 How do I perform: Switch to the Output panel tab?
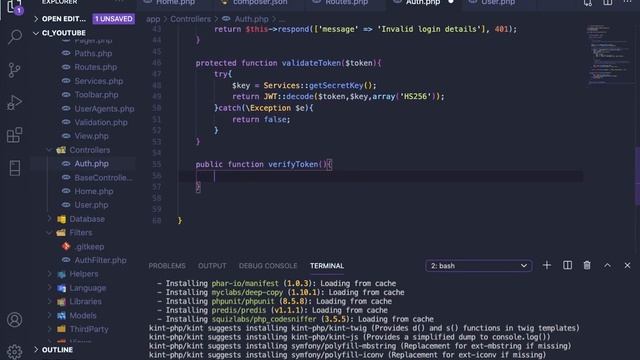pos(212,266)
